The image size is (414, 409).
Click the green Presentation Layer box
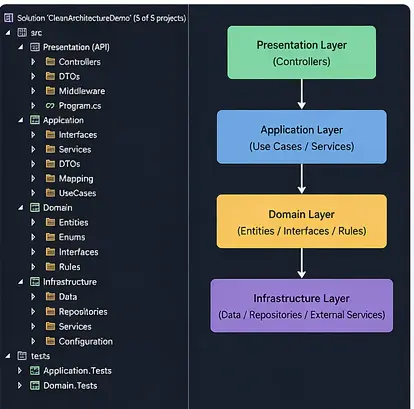(x=302, y=53)
